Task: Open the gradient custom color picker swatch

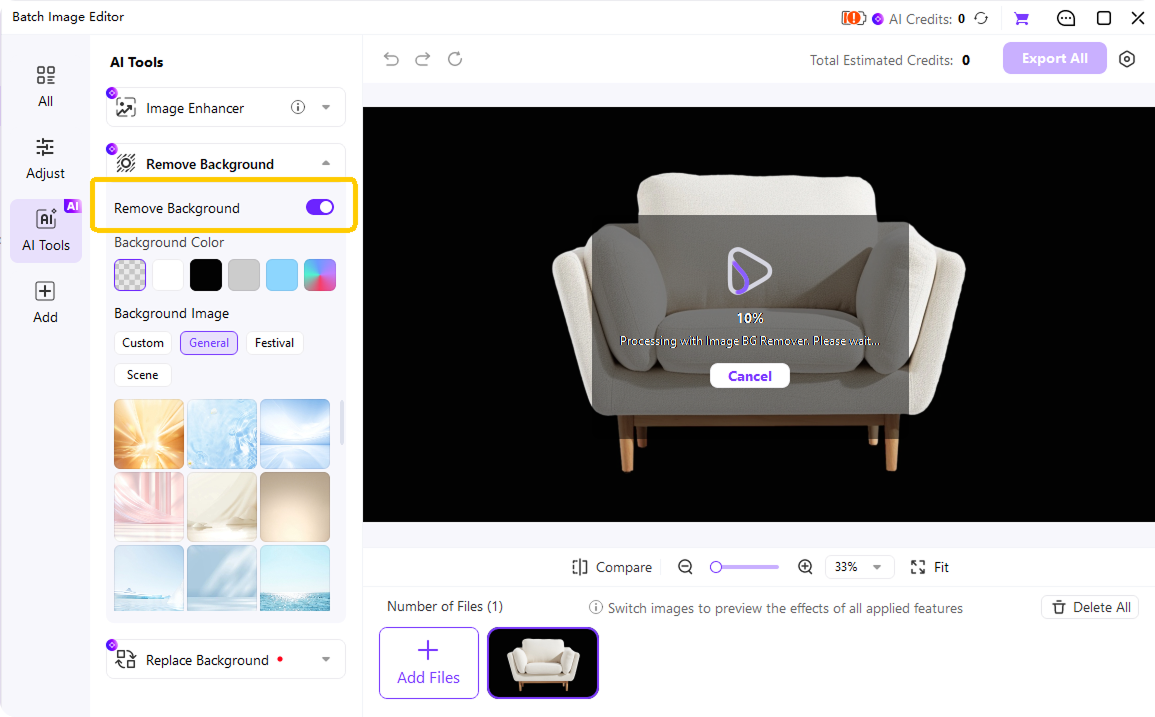Action: pos(320,275)
